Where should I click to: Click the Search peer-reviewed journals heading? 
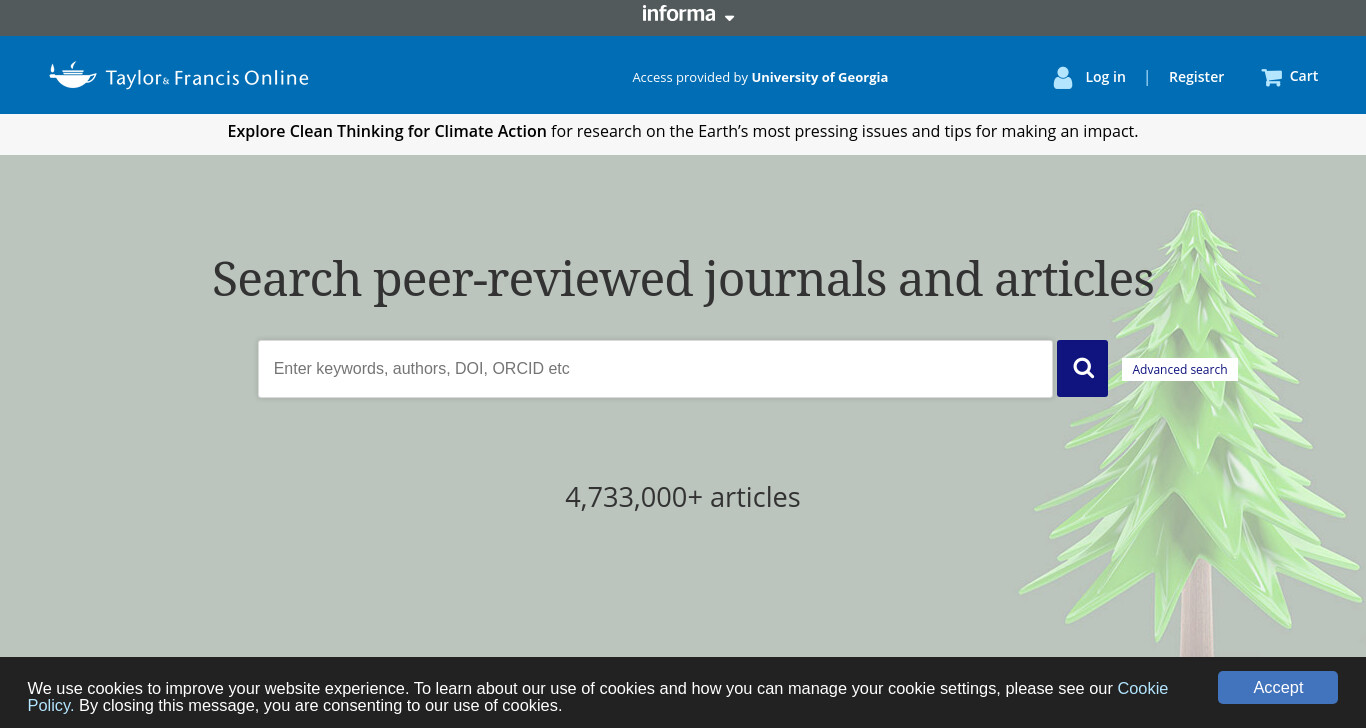(x=683, y=279)
